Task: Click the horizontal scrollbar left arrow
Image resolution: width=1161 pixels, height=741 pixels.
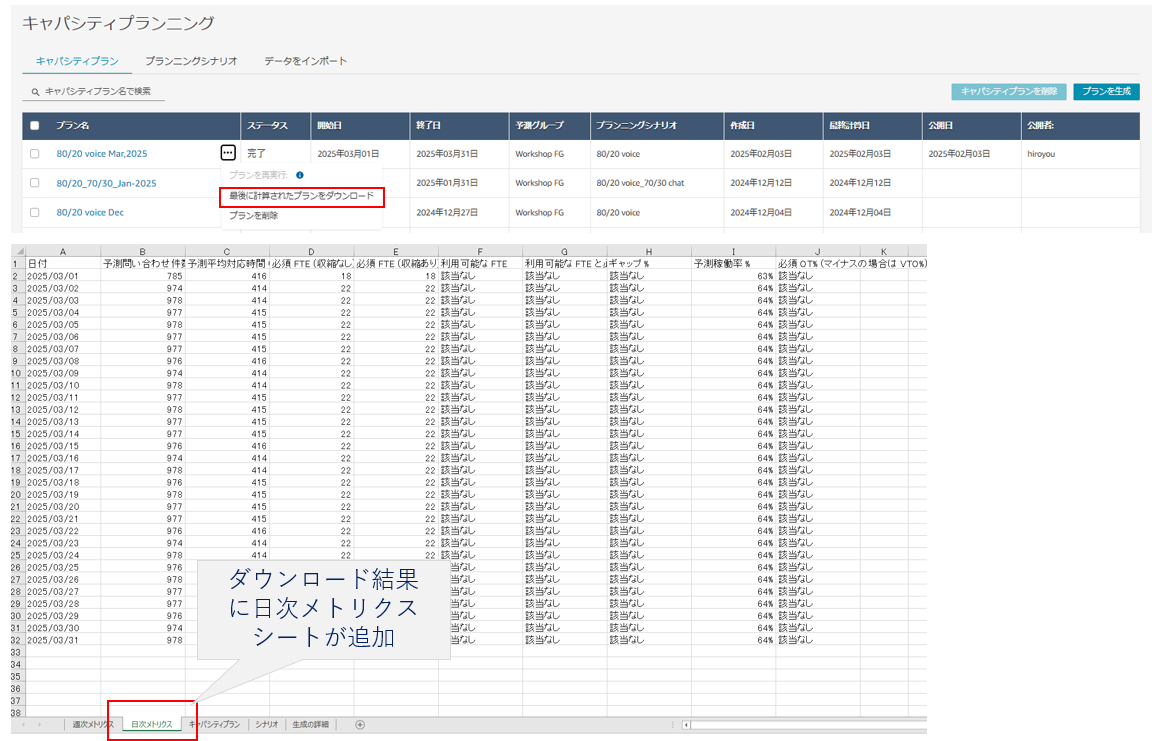Action: (686, 724)
